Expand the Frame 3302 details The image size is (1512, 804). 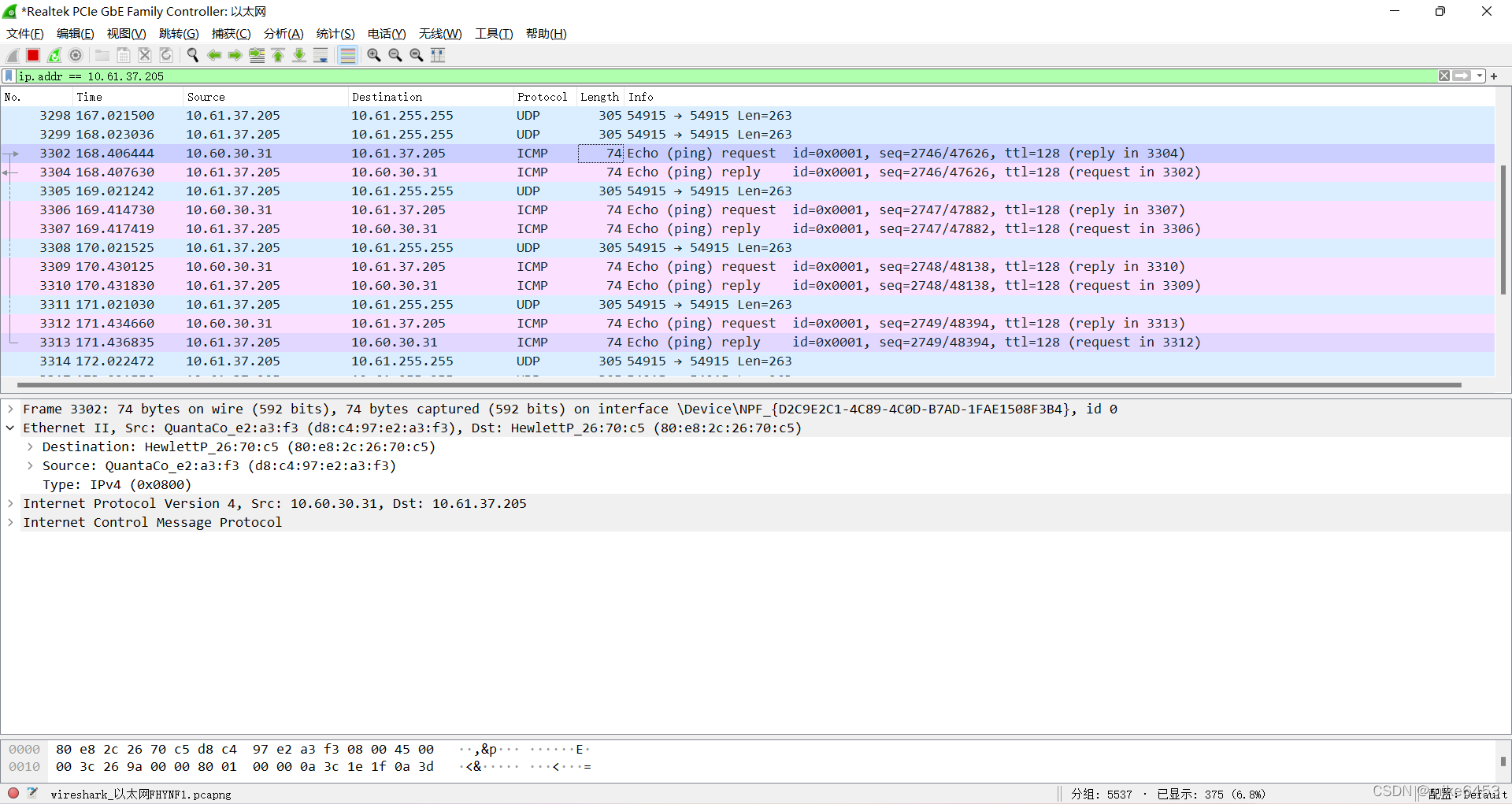tap(10, 409)
